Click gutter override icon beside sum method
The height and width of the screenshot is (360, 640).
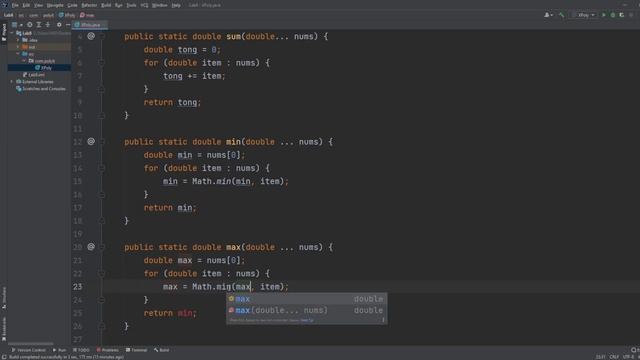point(91,36)
